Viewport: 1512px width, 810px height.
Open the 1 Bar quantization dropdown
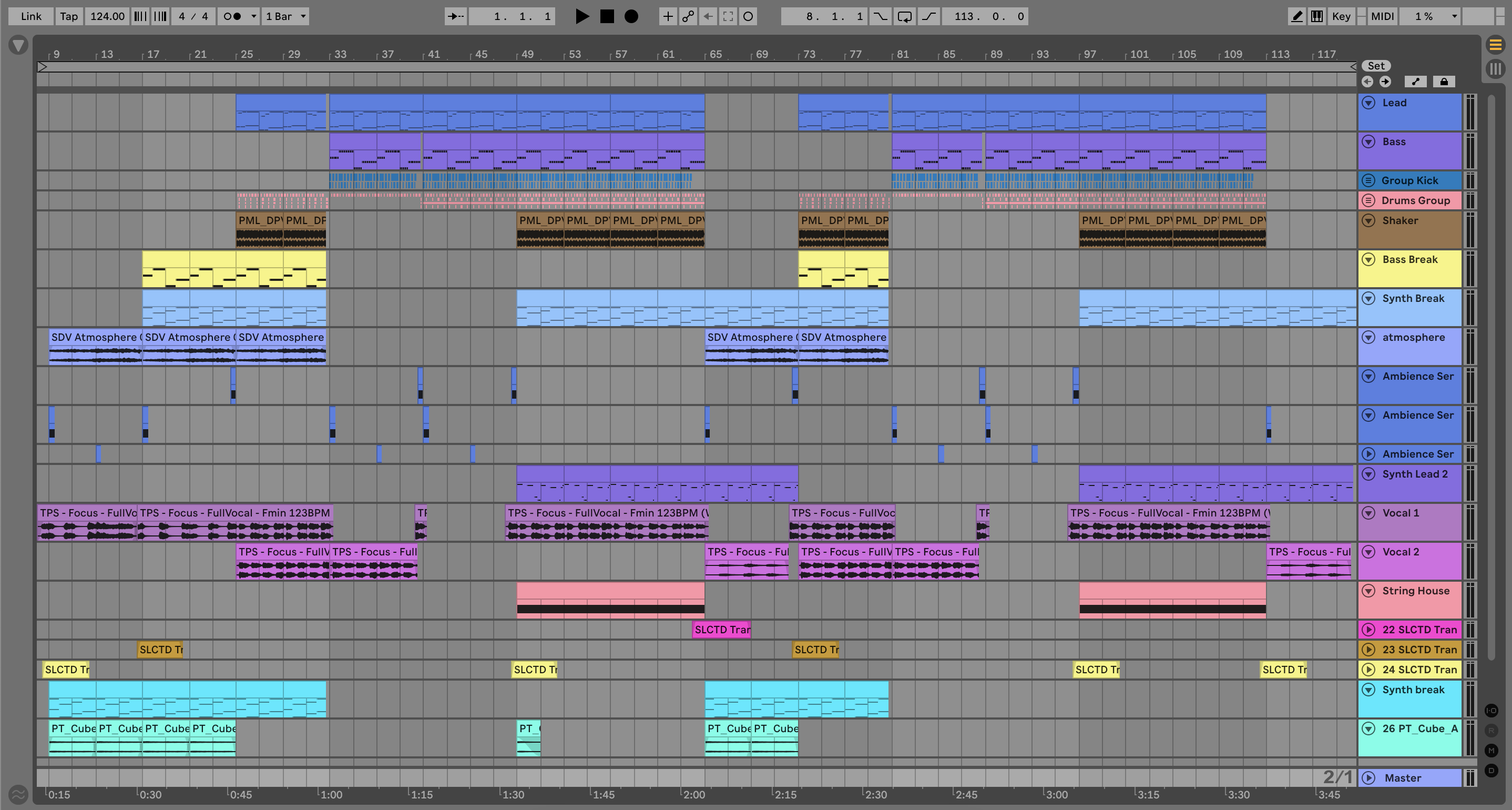pyautogui.click(x=285, y=16)
